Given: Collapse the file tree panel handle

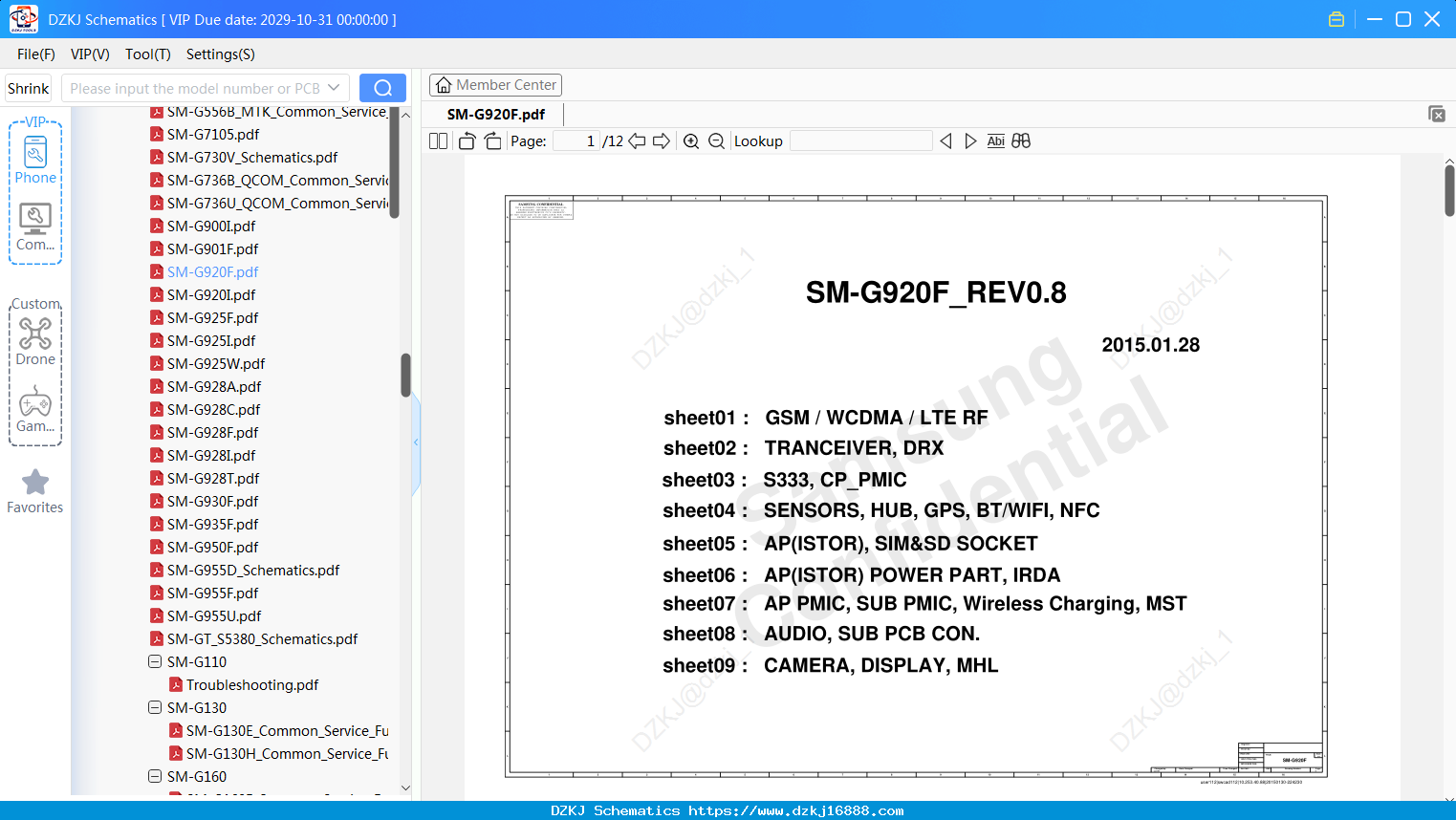Looking at the screenshot, I should (x=416, y=442).
